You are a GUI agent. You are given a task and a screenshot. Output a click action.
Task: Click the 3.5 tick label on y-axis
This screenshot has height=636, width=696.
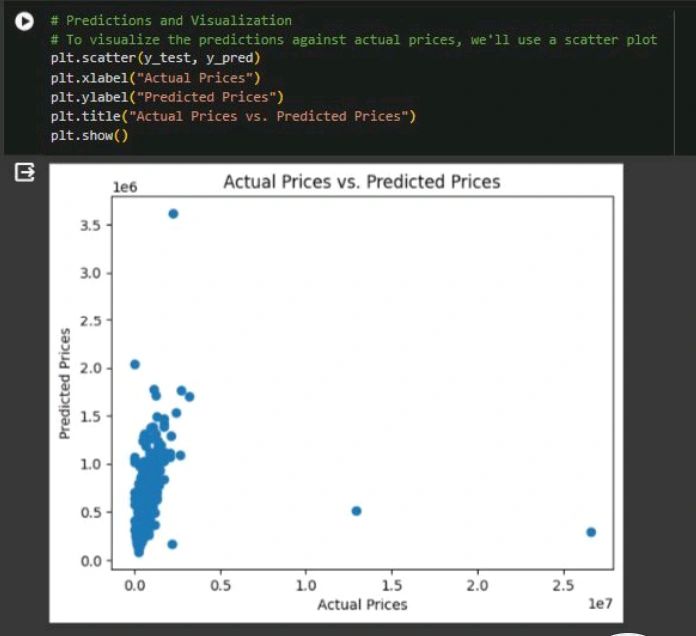coord(90,225)
